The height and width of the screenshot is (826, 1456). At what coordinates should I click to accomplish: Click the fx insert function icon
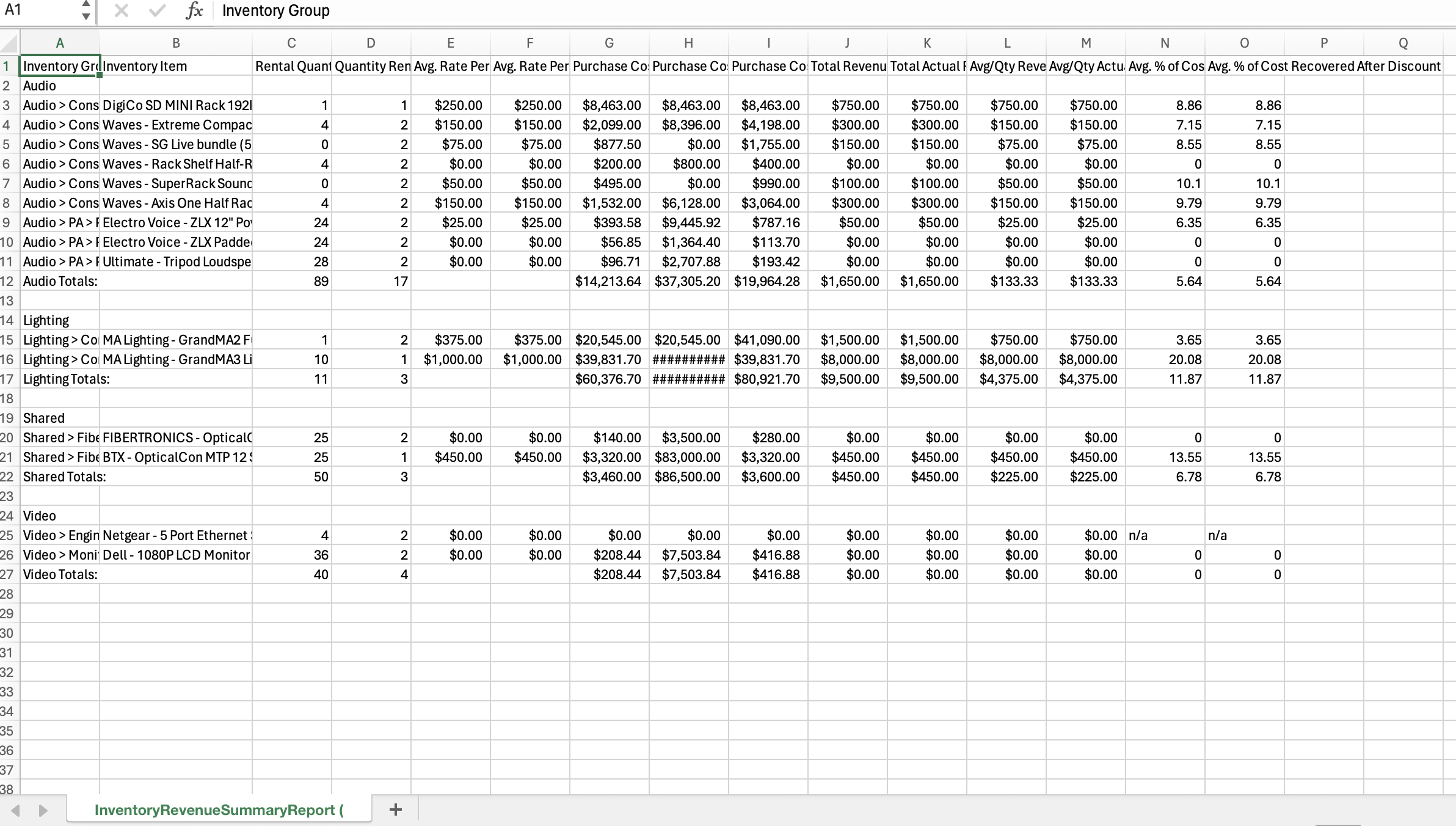click(194, 10)
